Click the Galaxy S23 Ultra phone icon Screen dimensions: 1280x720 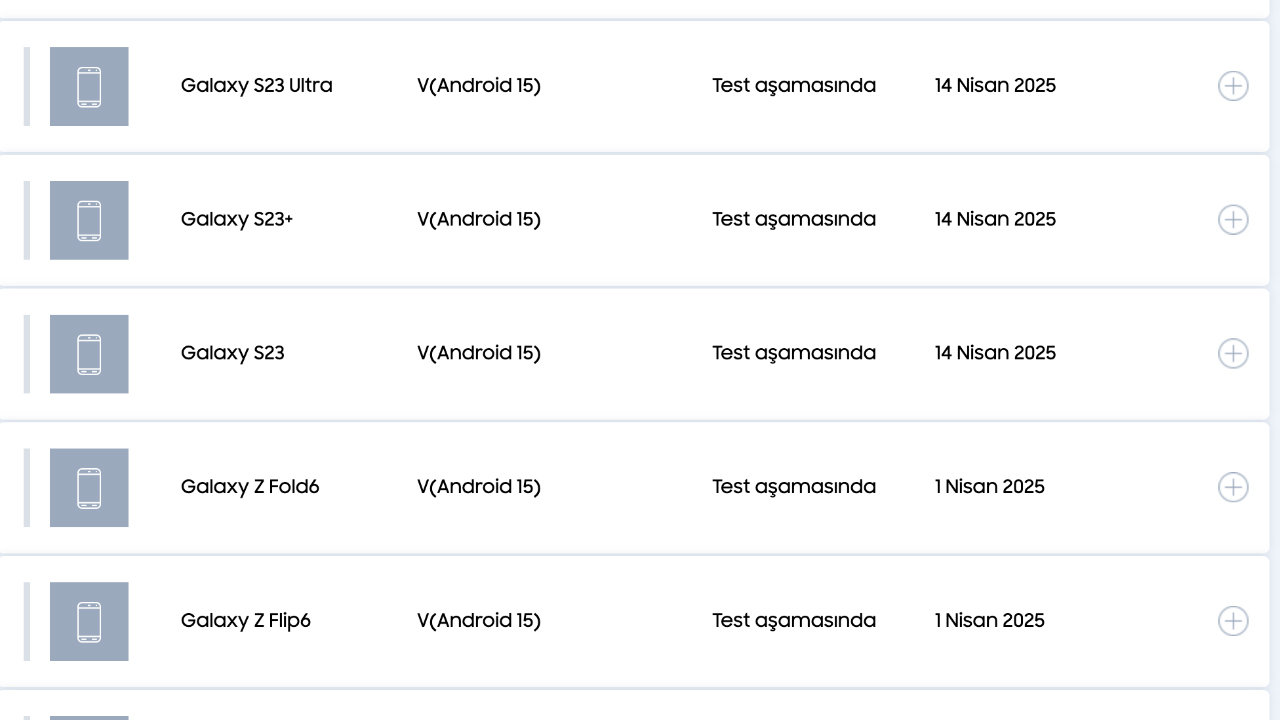(x=89, y=86)
